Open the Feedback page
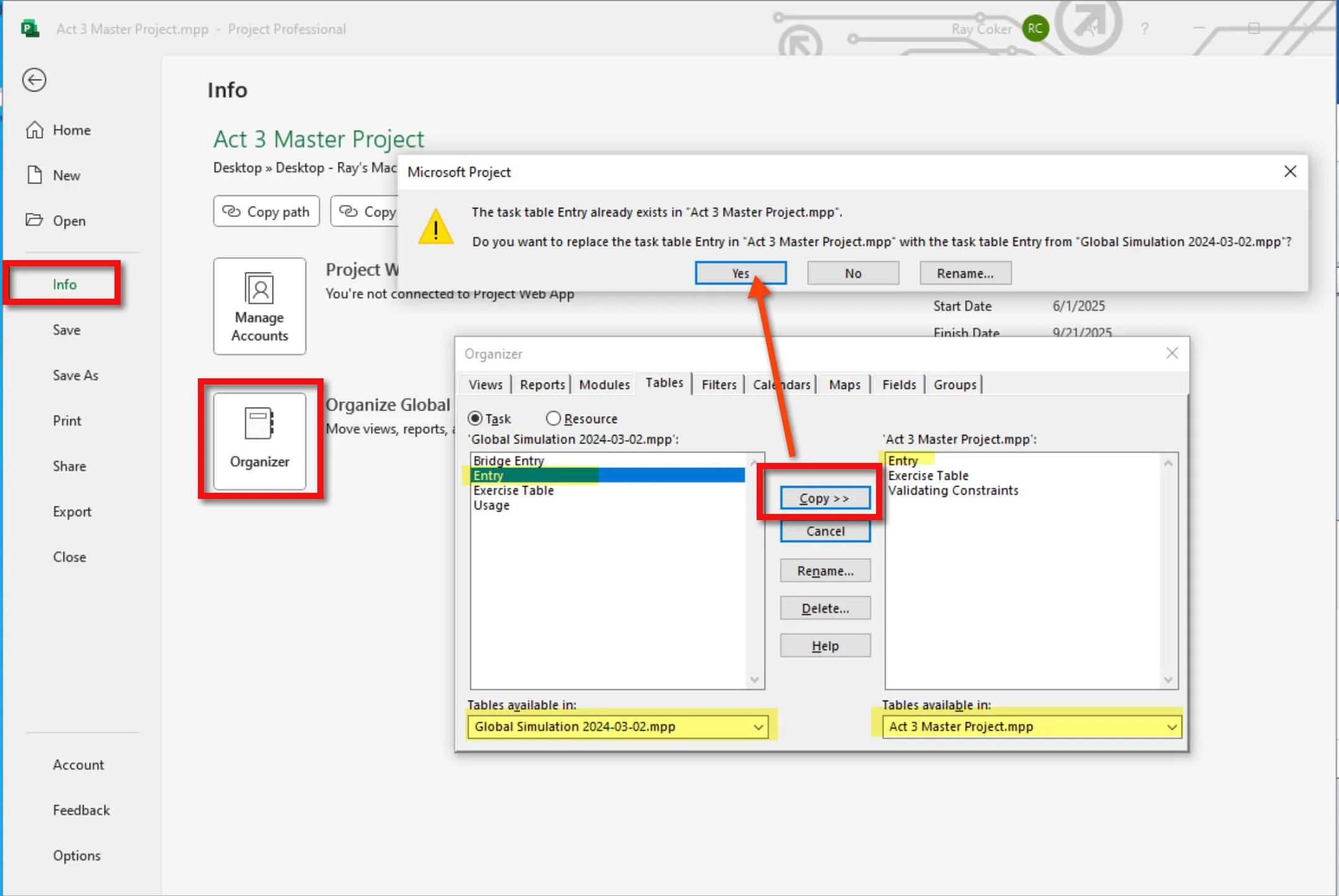The image size is (1339, 896). pos(82,810)
